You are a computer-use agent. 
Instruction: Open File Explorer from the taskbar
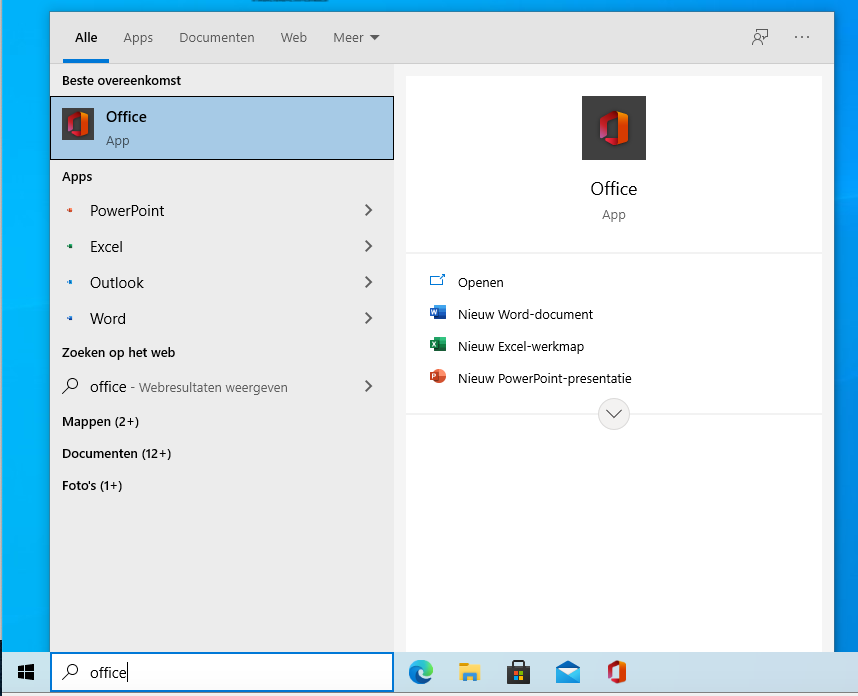click(470, 673)
